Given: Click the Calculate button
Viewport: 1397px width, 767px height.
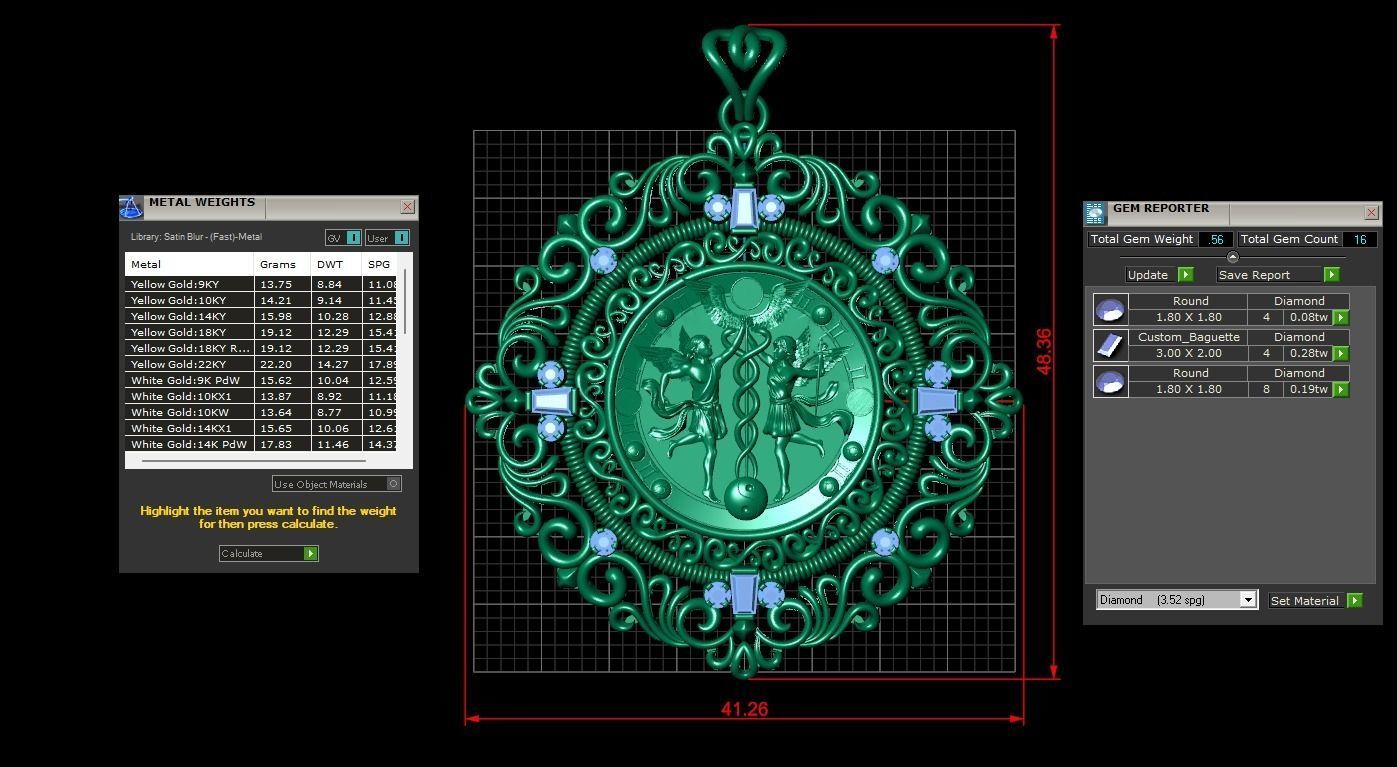Looking at the screenshot, I should pyautogui.click(x=268, y=553).
